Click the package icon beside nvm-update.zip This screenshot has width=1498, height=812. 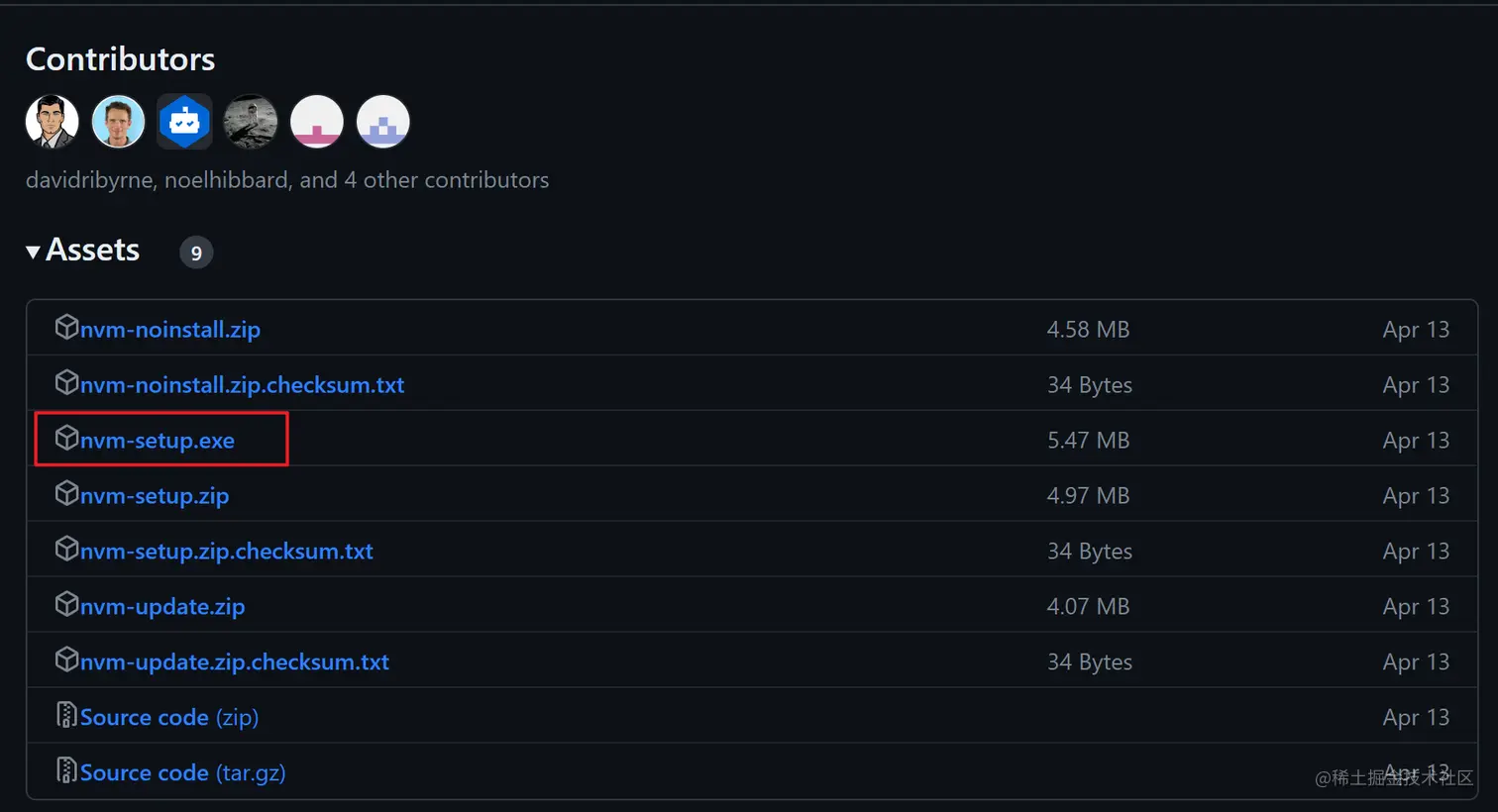click(x=66, y=604)
